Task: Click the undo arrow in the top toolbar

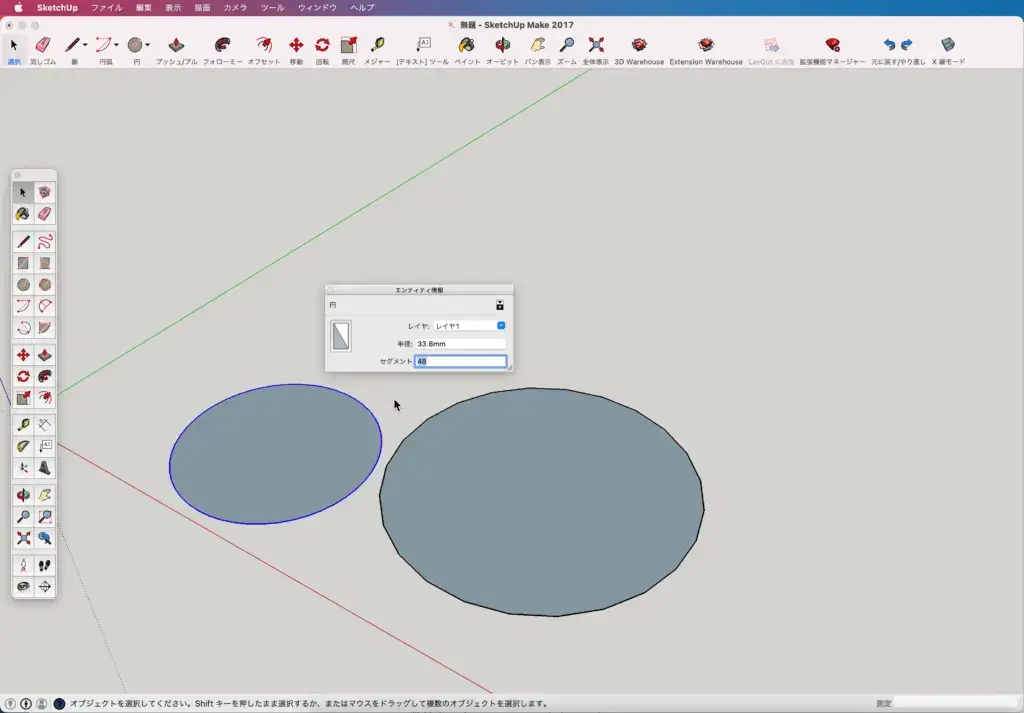Action: point(889,44)
